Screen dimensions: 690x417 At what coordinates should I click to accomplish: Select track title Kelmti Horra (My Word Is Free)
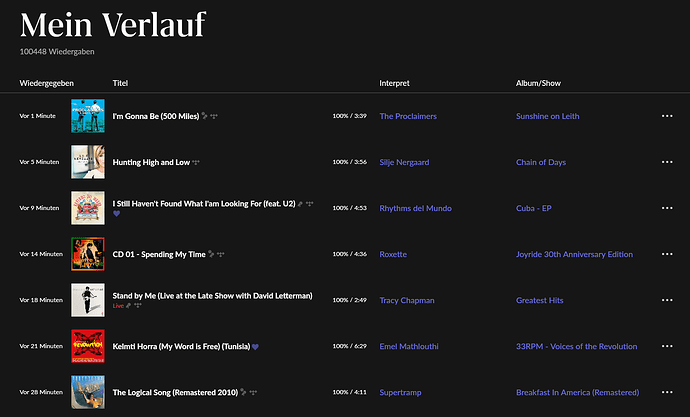(181, 347)
